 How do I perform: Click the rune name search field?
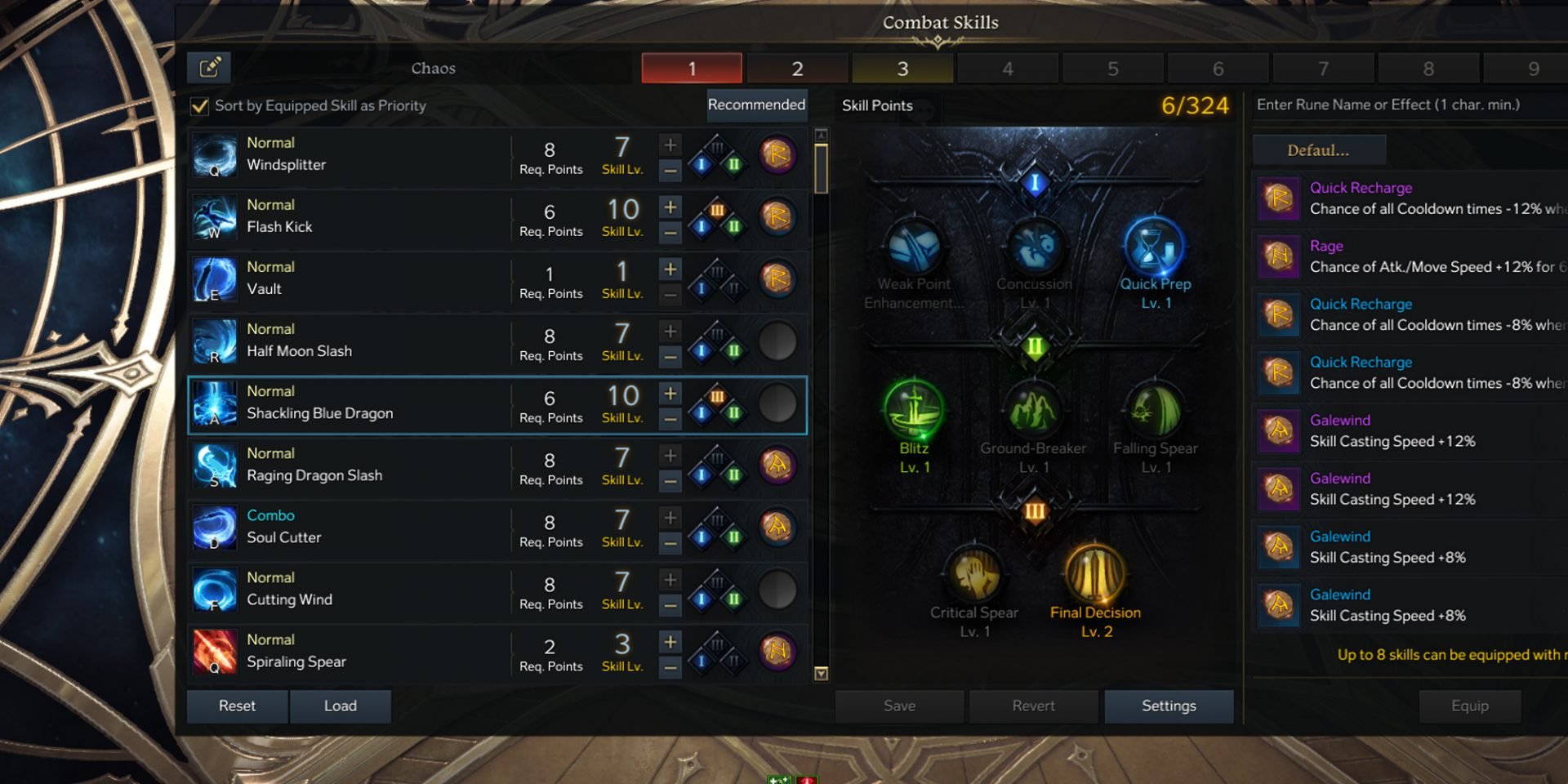1410,105
